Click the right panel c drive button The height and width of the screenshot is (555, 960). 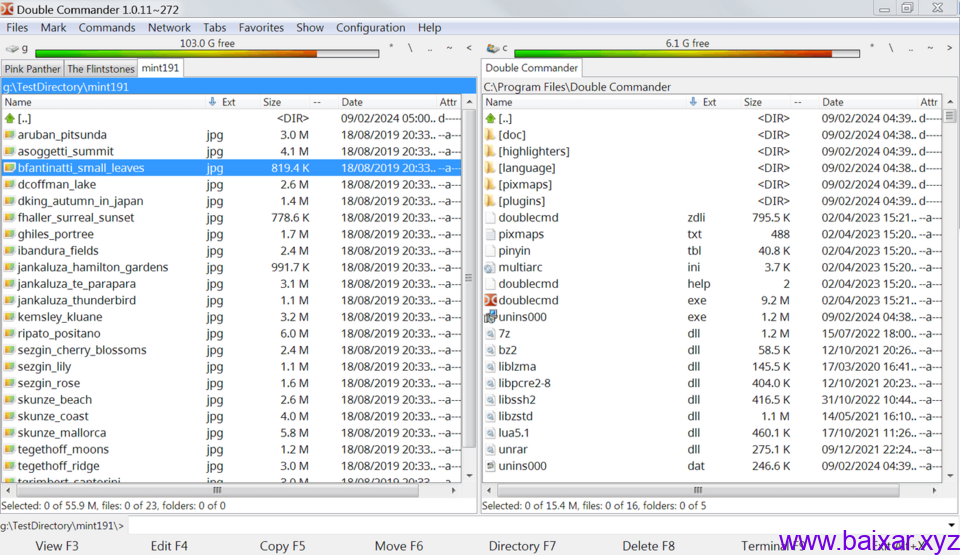click(x=497, y=48)
